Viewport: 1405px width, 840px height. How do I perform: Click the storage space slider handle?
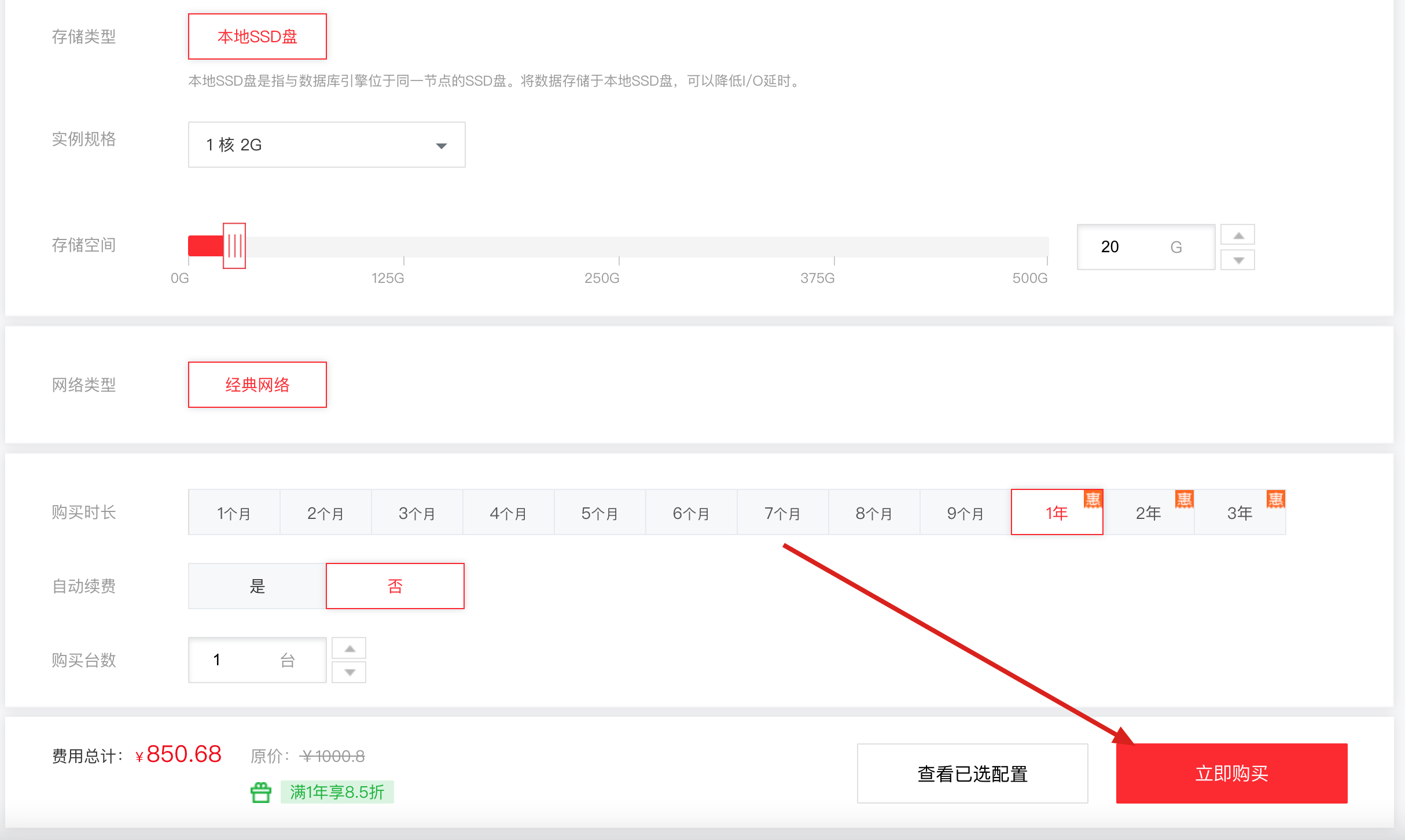tap(234, 246)
